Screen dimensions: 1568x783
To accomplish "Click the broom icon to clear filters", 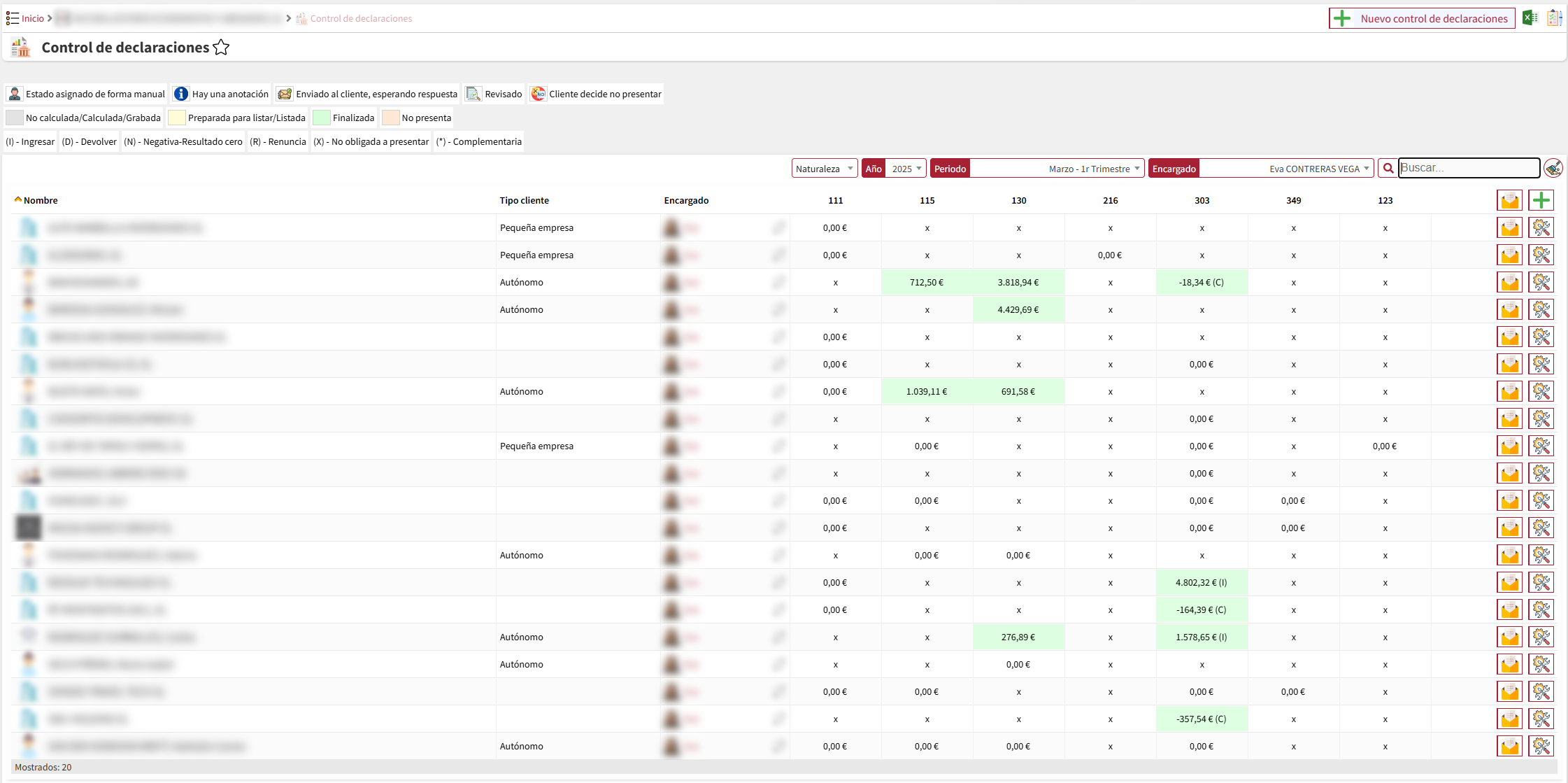I will click(1553, 168).
